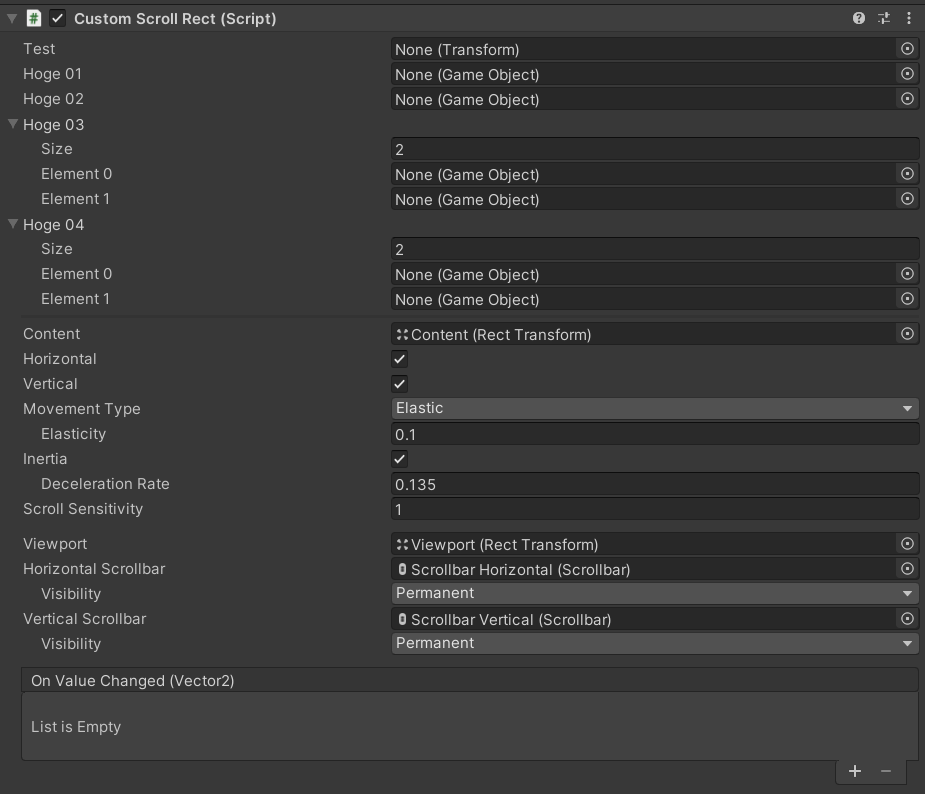Screen dimensions: 925x794
Task: Open object picker for Hoge 04 Element 1
Action: coord(907,299)
